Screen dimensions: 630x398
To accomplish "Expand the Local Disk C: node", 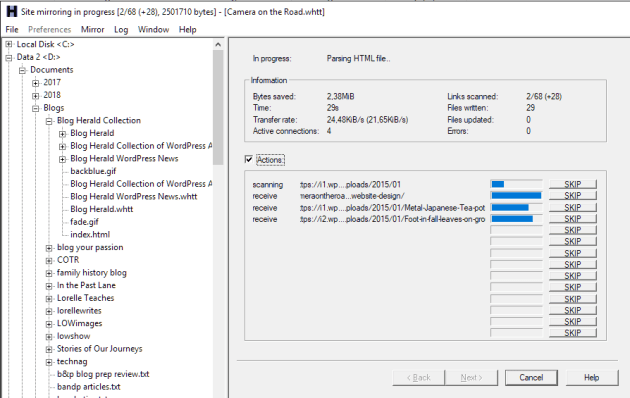I will pos(8,44).
